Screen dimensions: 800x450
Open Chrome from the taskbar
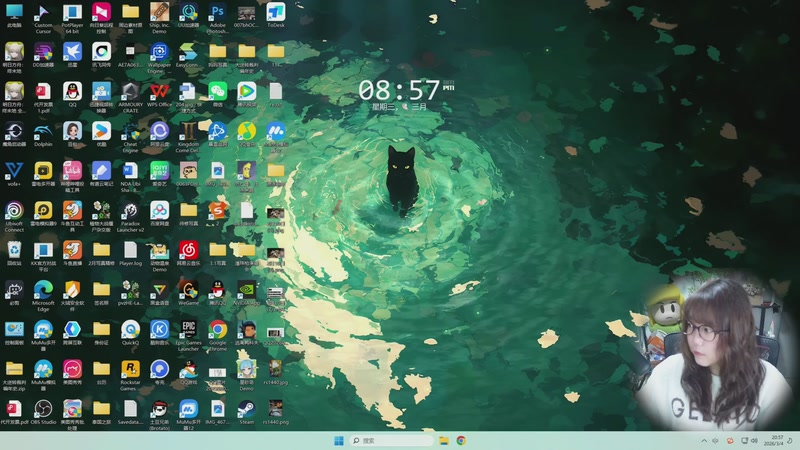tap(461, 440)
